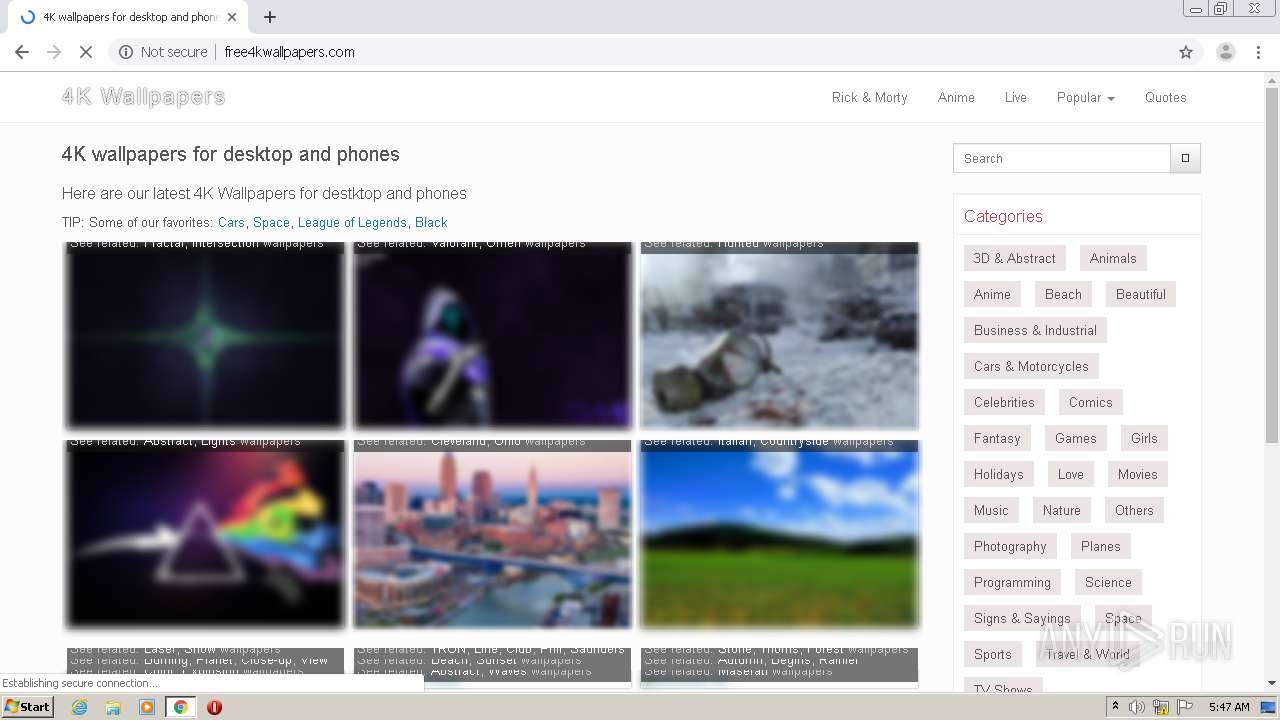Open the media player taskbar icon
Screen dimensions: 1280x720
[147, 707]
